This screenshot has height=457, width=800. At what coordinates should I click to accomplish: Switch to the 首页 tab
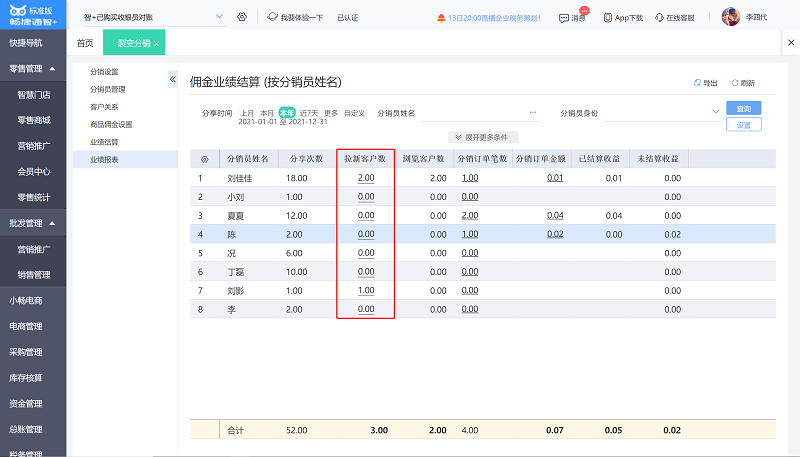85,44
